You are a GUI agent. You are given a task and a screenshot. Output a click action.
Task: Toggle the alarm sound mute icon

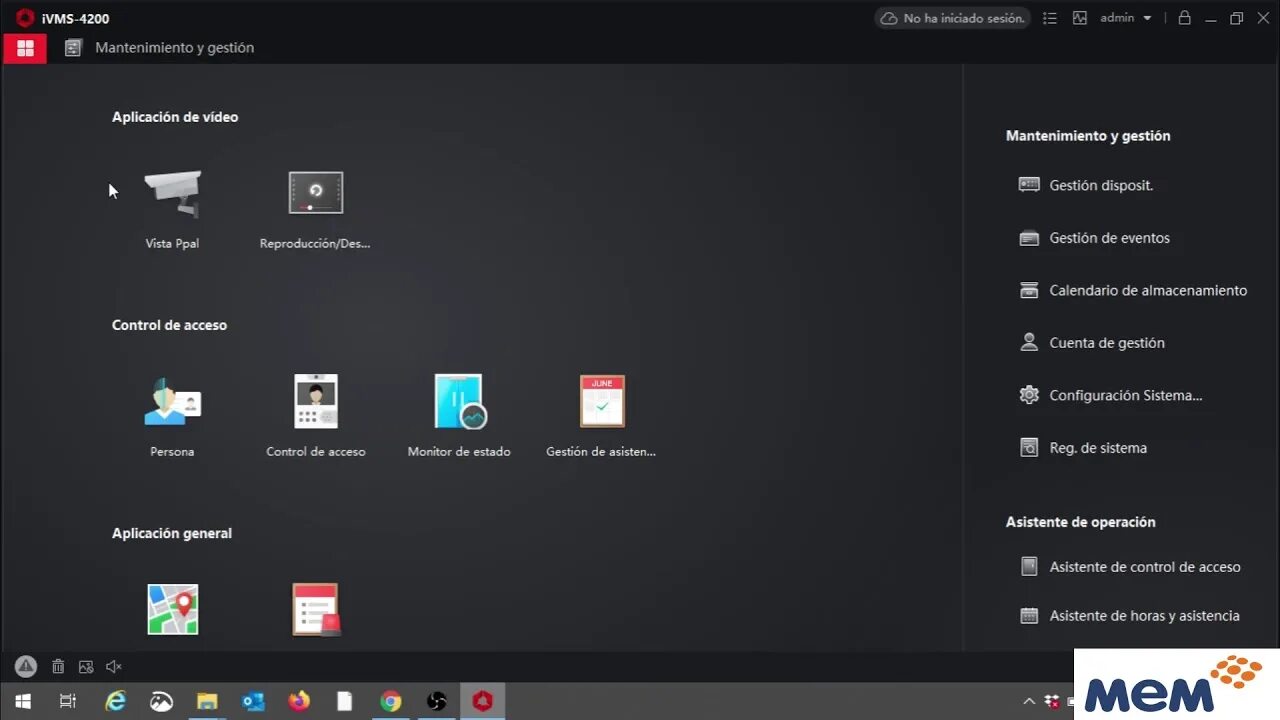pyautogui.click(x=114, y=667)
